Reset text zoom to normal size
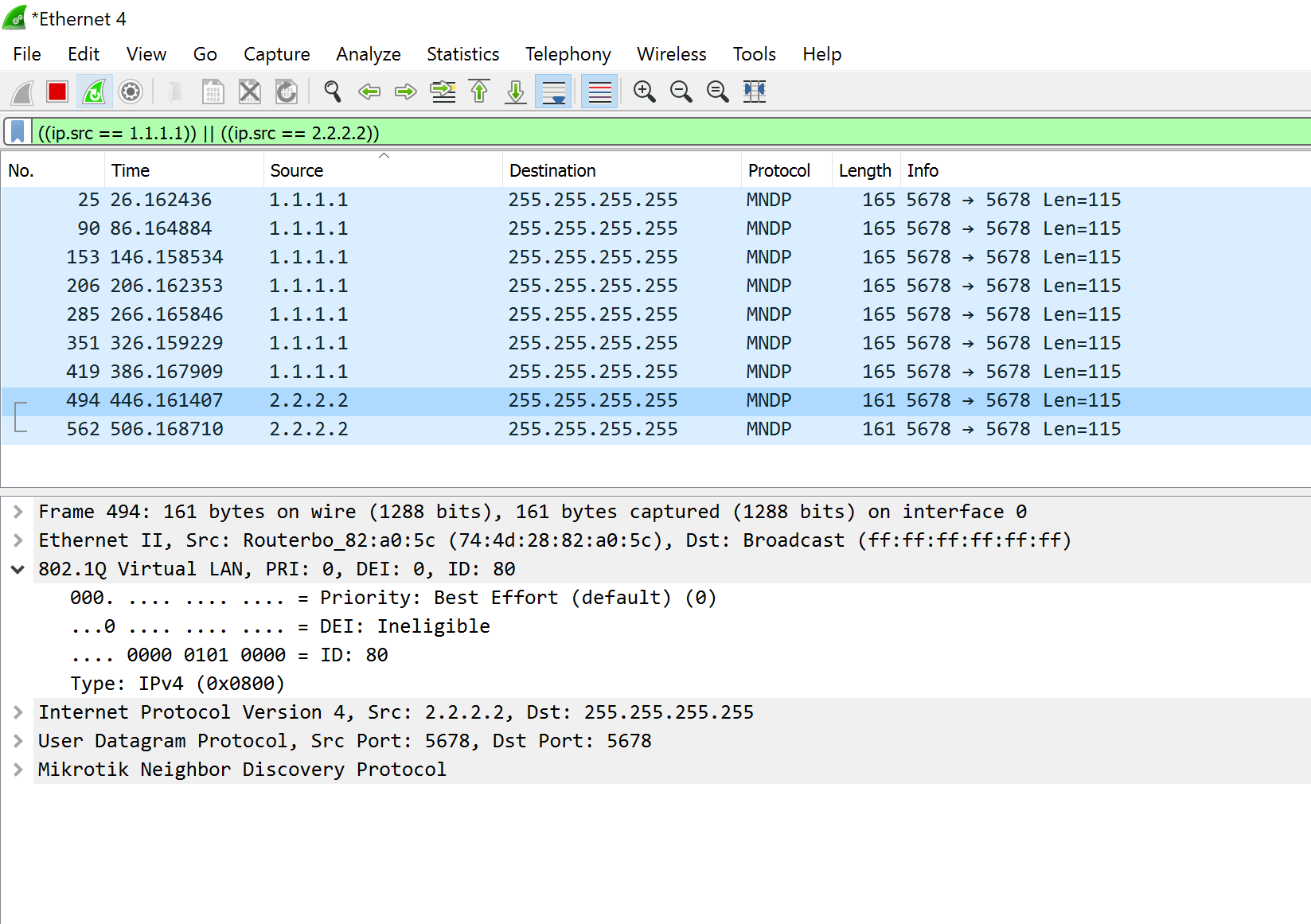 pos(718,92)
